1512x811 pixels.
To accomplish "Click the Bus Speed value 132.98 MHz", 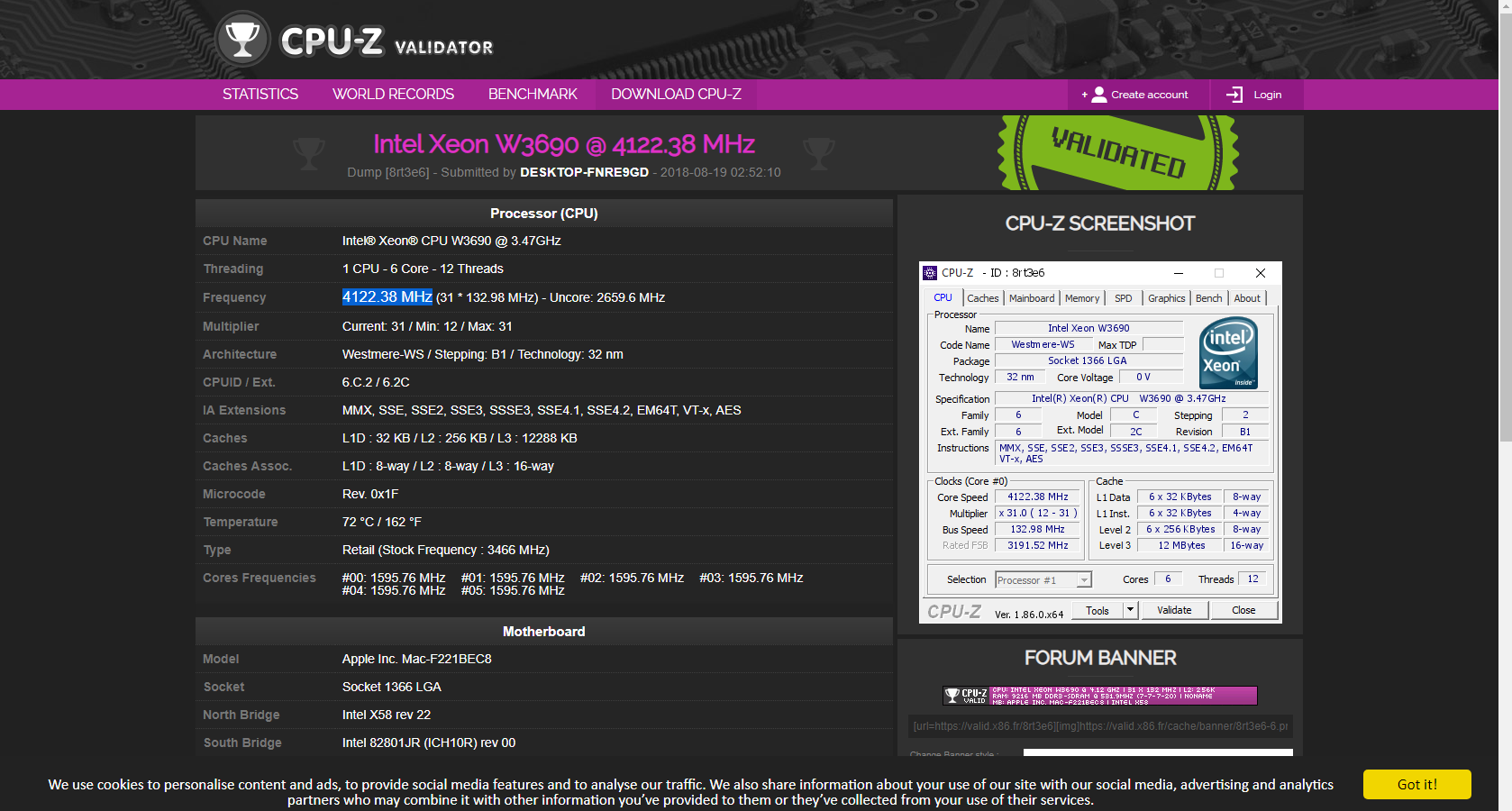I will tap(1038, 529).
